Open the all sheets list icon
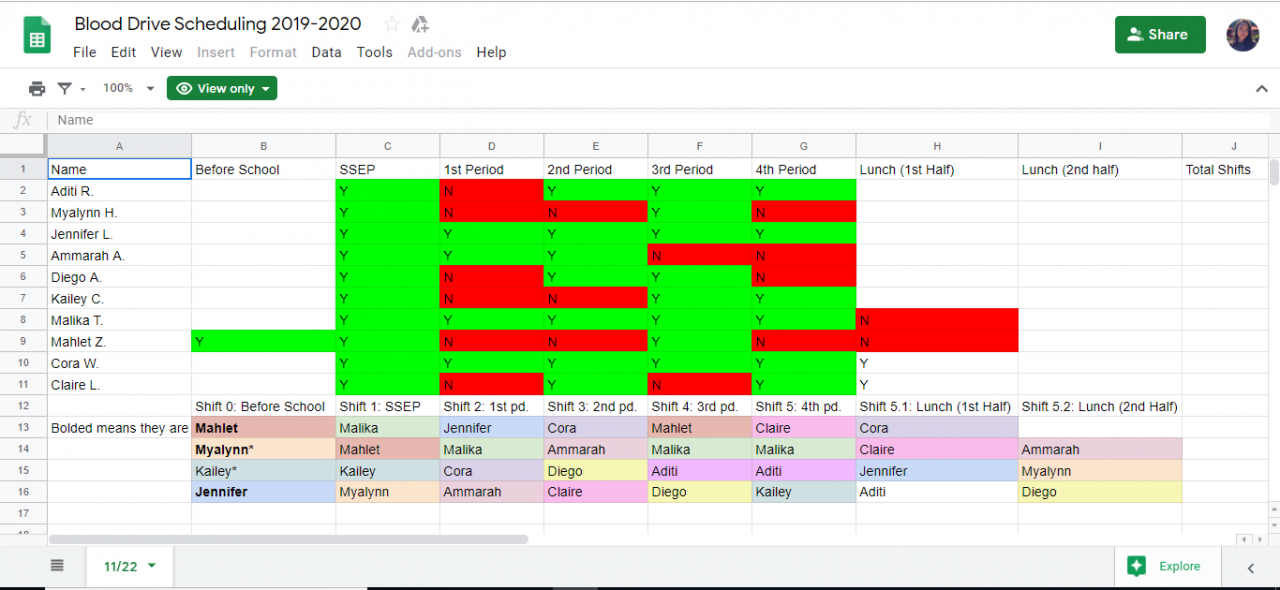 tap(57, 566)
